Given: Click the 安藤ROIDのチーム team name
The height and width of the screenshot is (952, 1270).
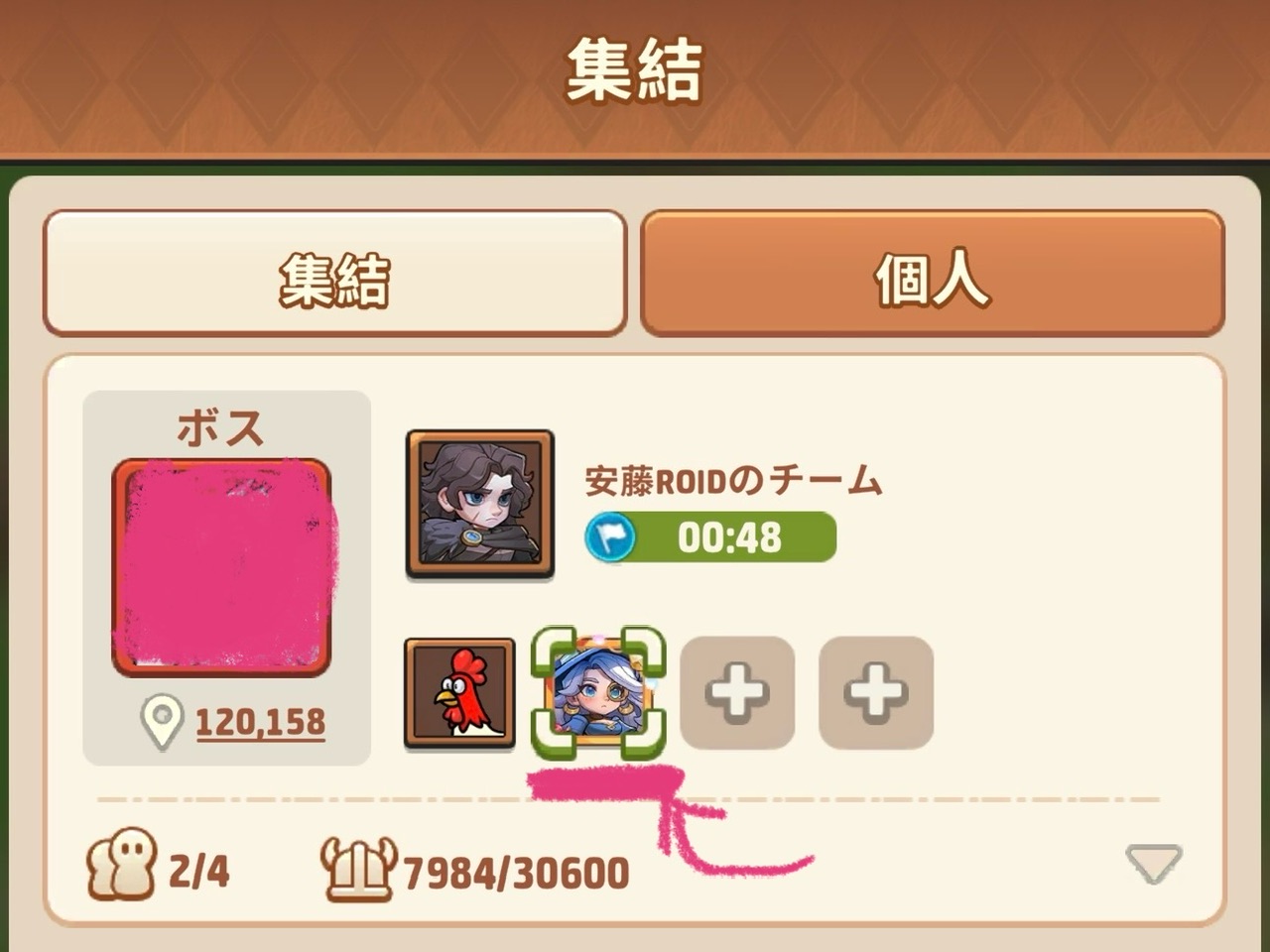Looking at the screenshot, I should coord(733,480).
